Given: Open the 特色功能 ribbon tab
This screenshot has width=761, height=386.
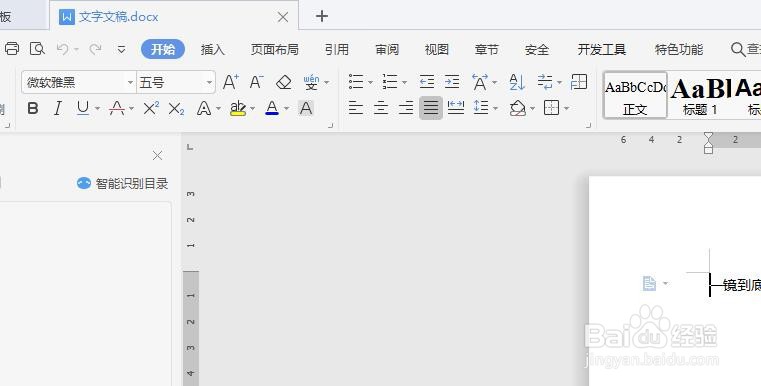Looking at the screenshot, I should [x=678, y=50].
